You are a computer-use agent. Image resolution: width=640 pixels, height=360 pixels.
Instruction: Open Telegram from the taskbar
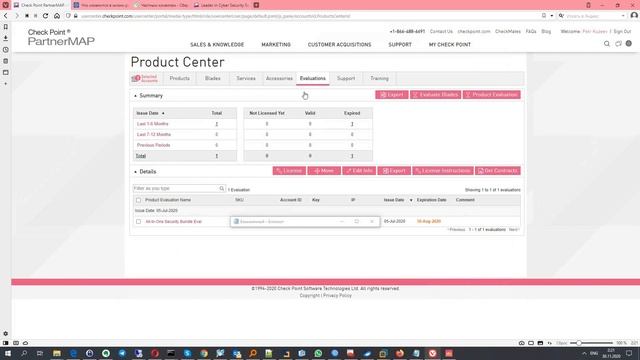[x=122, y=353]
